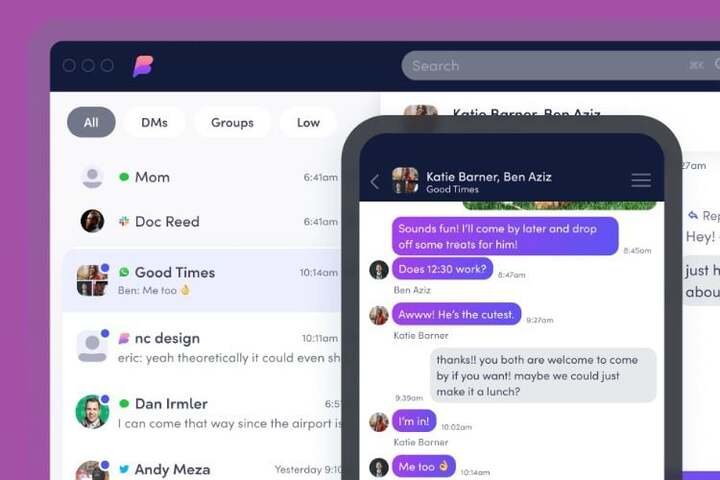Click the Beeper logo in the title bar
Screen dimensions: 720x480
click(x=143, y=66)
